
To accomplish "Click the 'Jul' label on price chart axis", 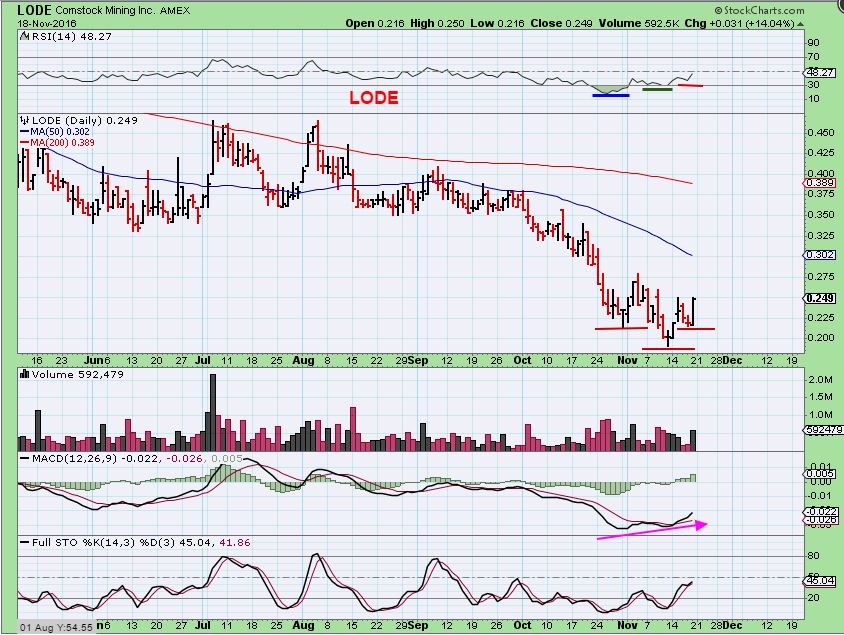I will 202,360.
